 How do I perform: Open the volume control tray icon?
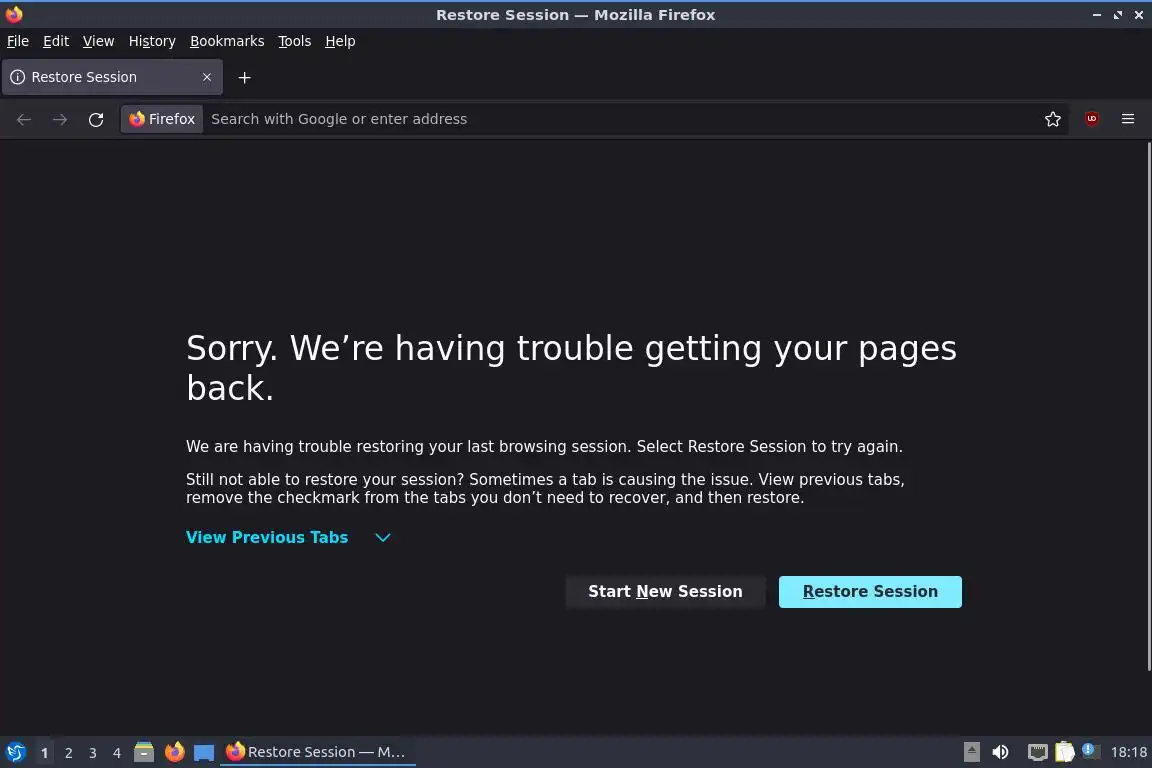pos(1000,752)
